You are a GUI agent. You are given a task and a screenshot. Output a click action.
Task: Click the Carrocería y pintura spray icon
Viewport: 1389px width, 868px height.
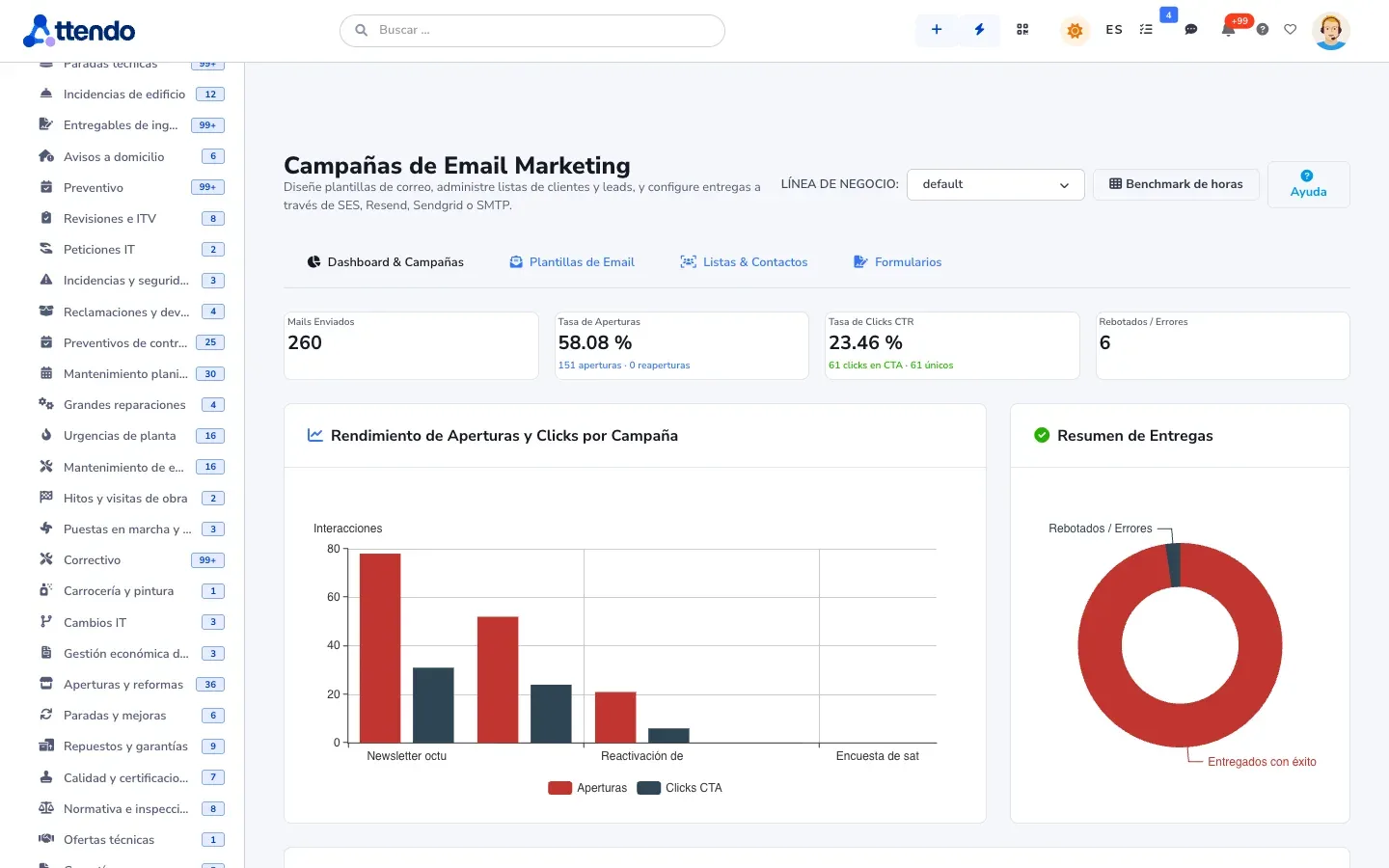coord(46,590)
